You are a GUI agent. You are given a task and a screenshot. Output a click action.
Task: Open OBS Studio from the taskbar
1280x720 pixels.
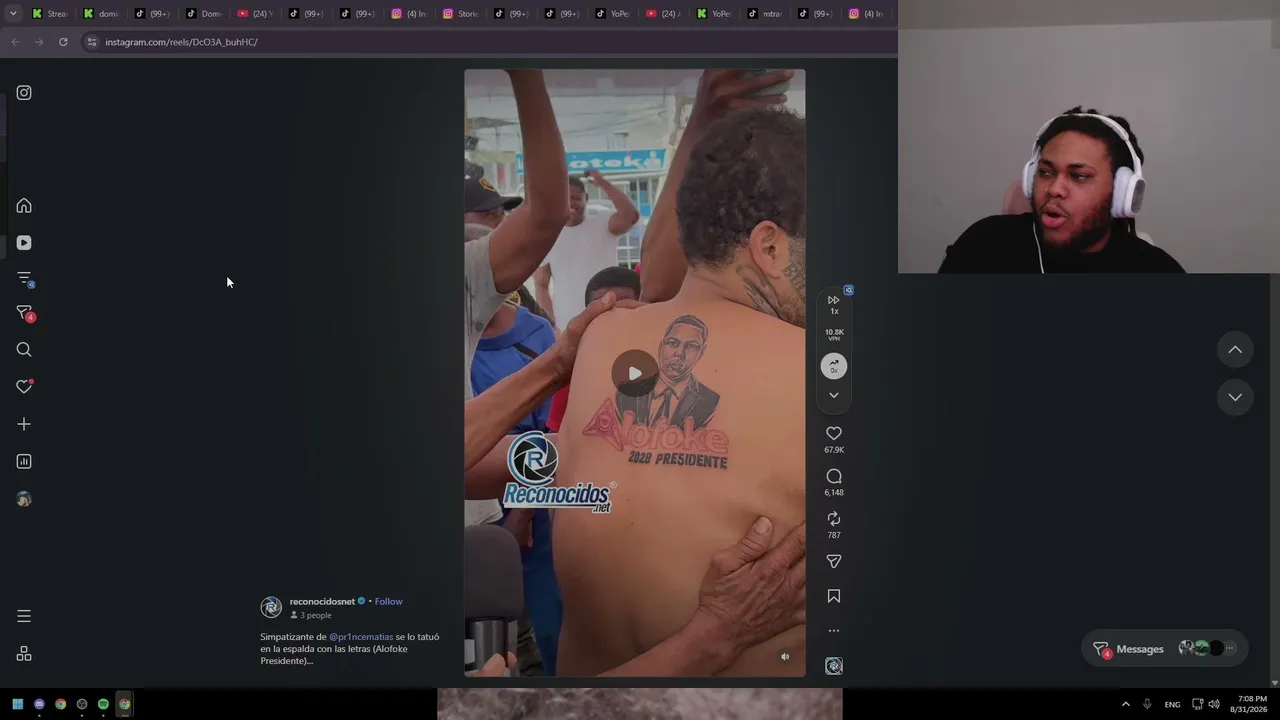pos(82,704)
